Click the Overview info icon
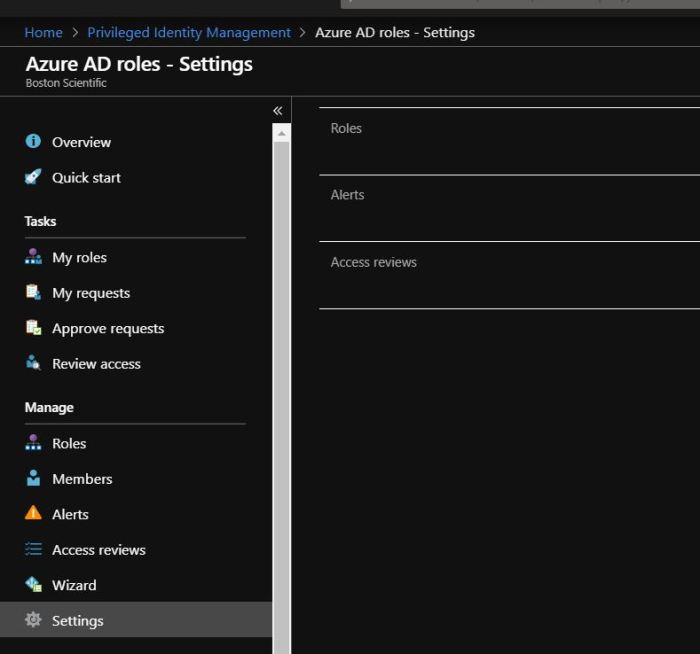 33,142
